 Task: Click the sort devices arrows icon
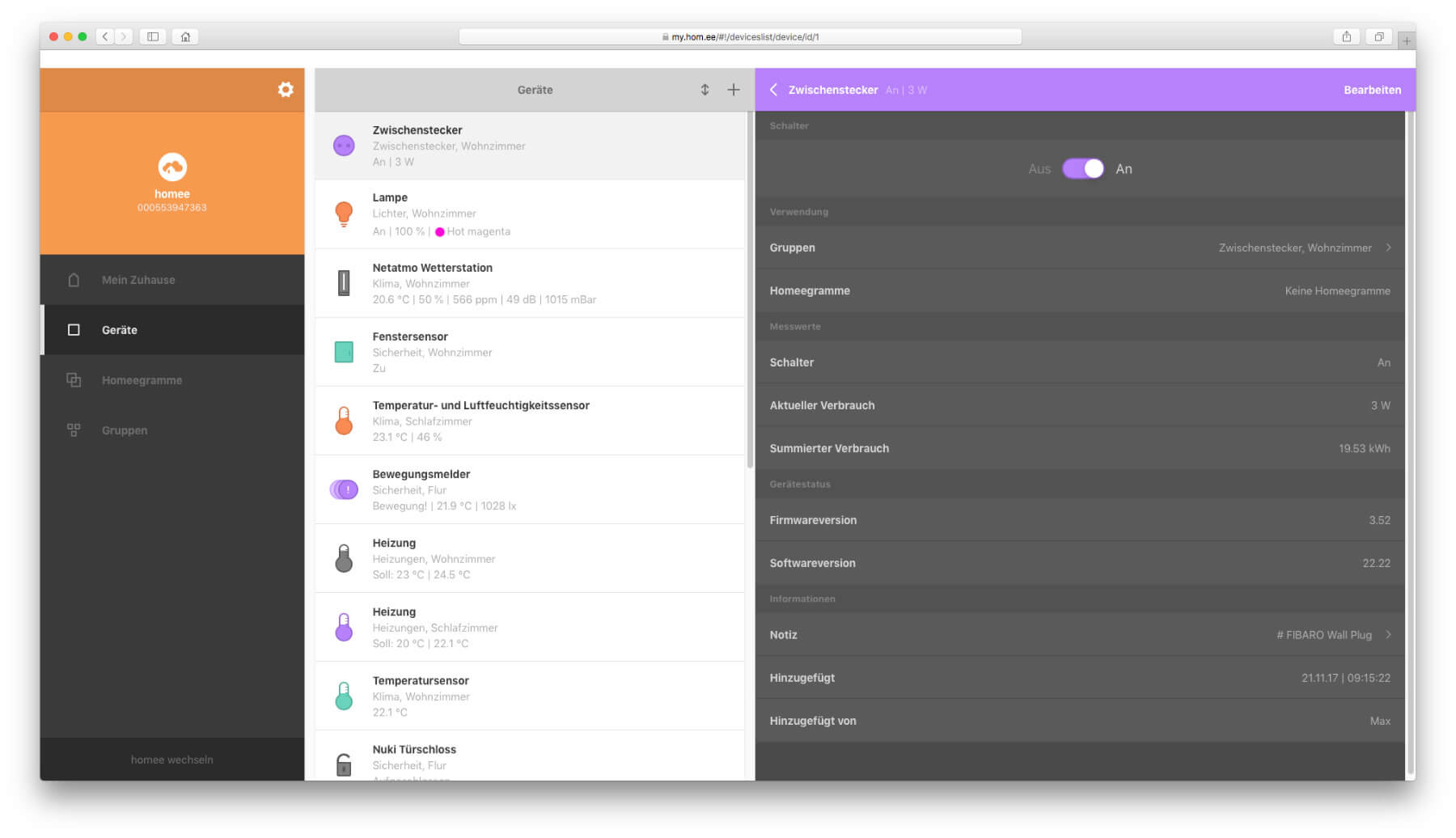(705, 90)
